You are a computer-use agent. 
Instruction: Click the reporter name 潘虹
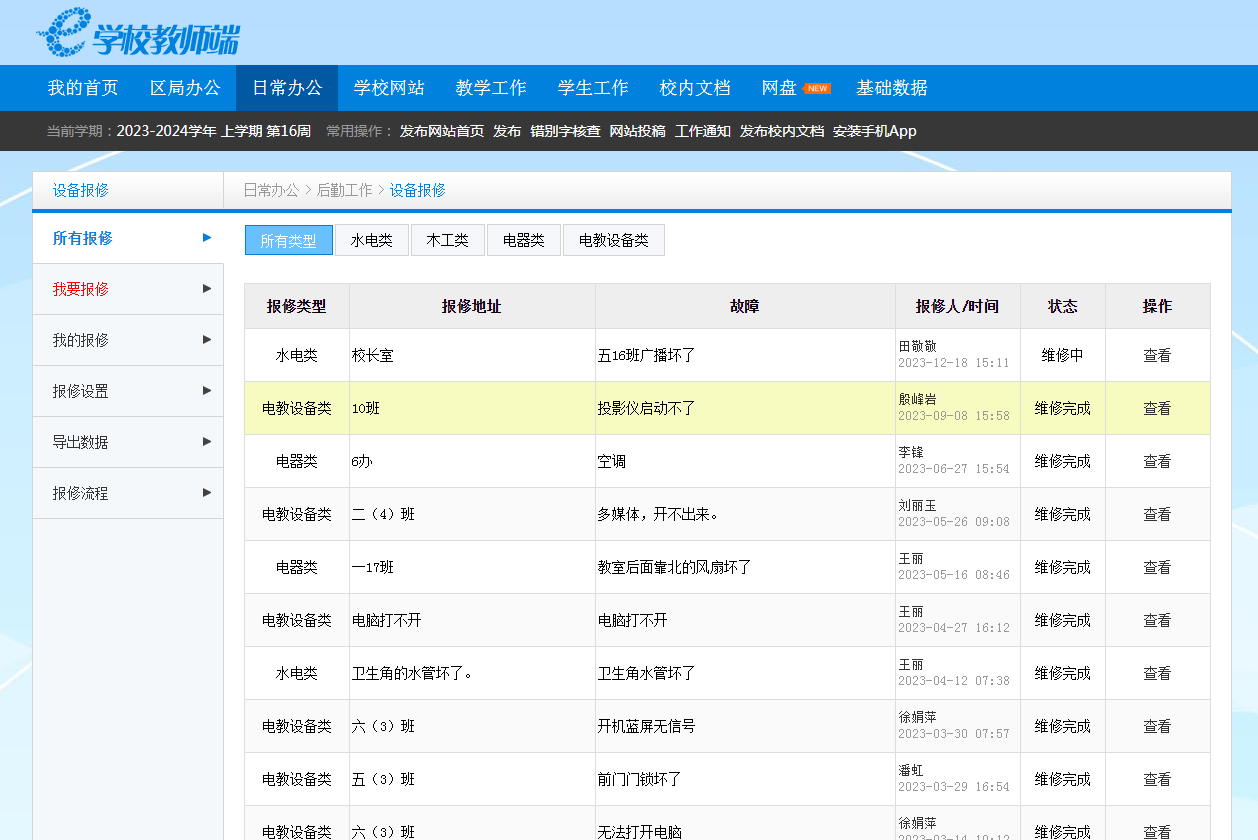click(x=911, y=770)
